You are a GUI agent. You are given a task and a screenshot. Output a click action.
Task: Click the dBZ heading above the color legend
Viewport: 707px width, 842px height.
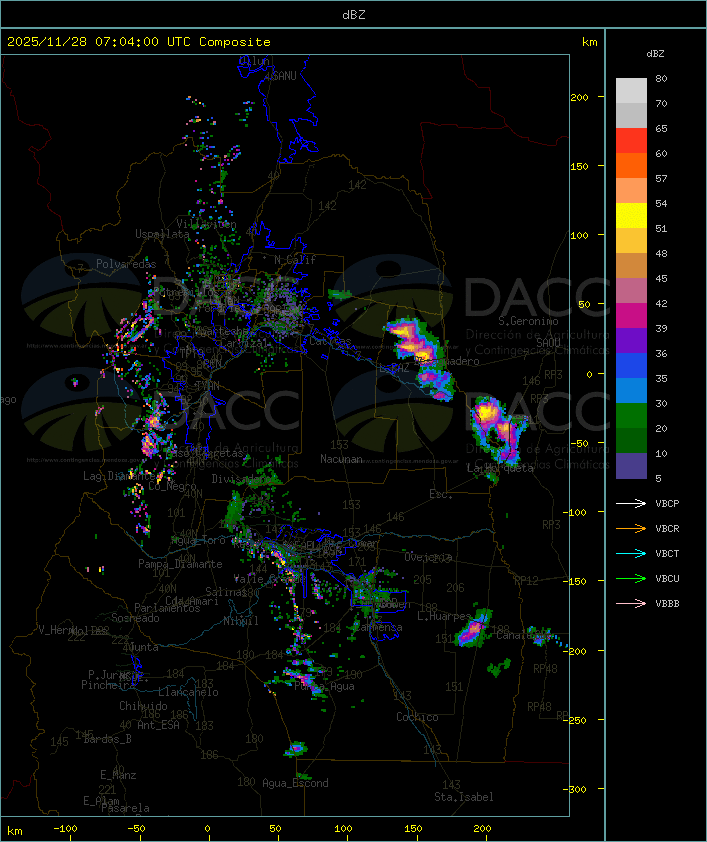[x=655, y=54]
